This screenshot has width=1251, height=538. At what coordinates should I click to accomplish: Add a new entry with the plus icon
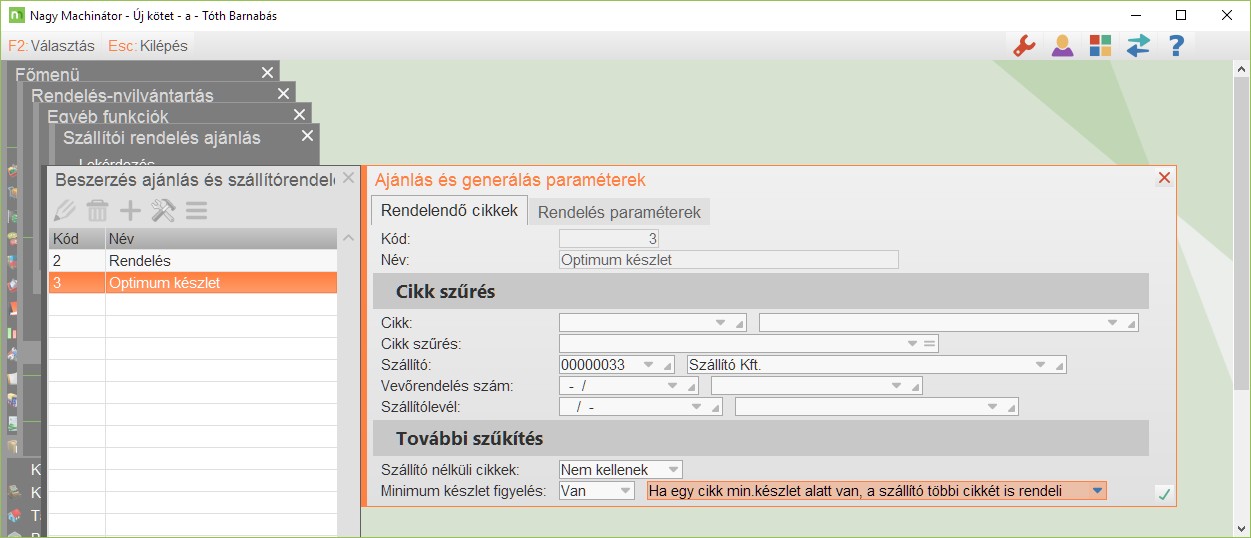click(130, 210)
